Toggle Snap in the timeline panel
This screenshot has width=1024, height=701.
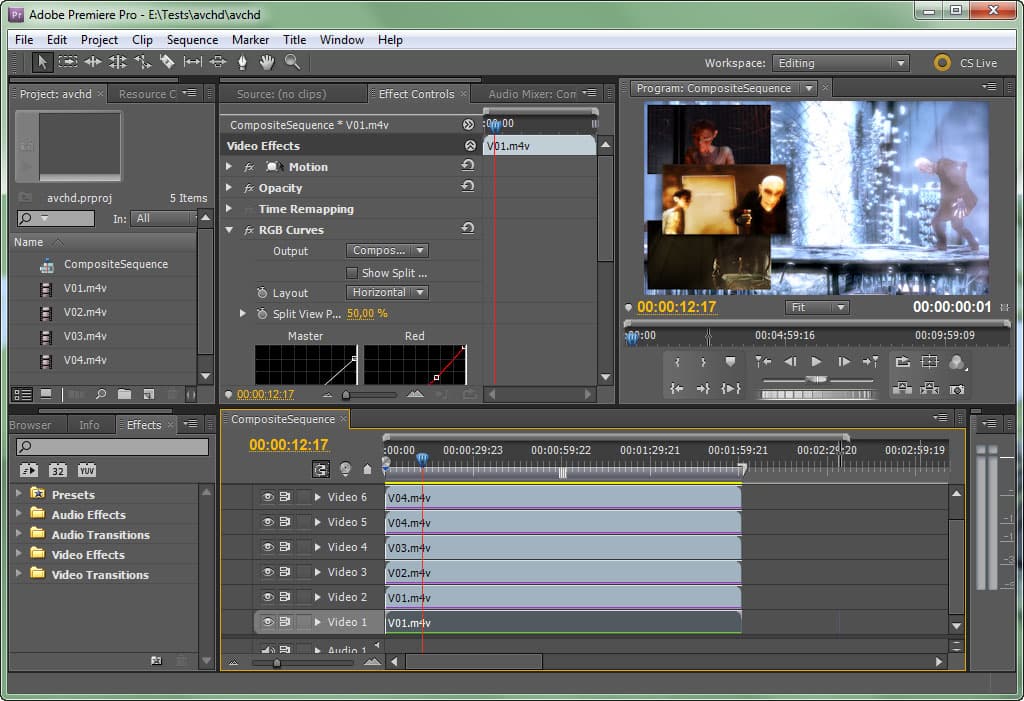tap(321, 468)
